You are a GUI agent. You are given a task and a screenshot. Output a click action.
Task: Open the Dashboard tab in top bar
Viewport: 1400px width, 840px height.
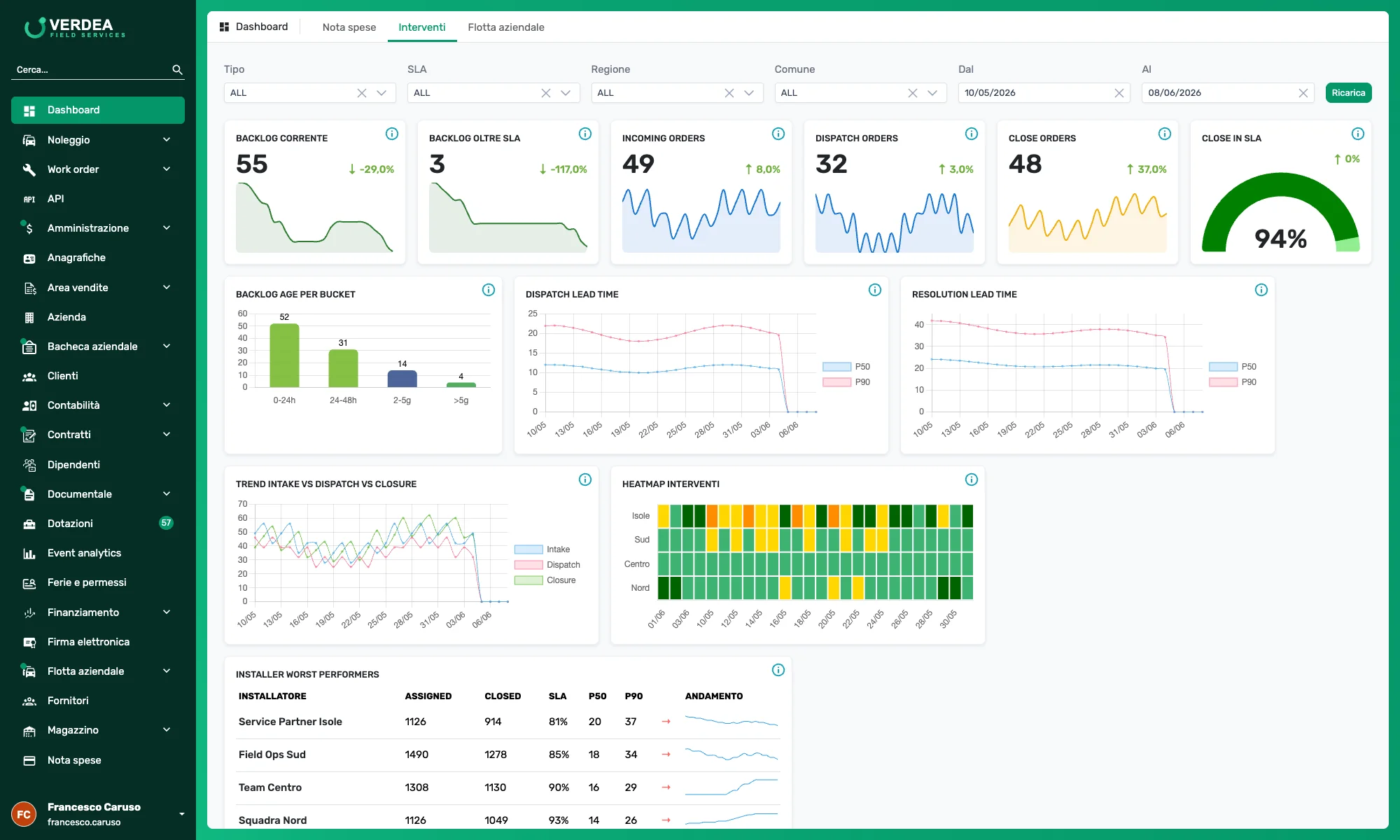pos(253,27)
